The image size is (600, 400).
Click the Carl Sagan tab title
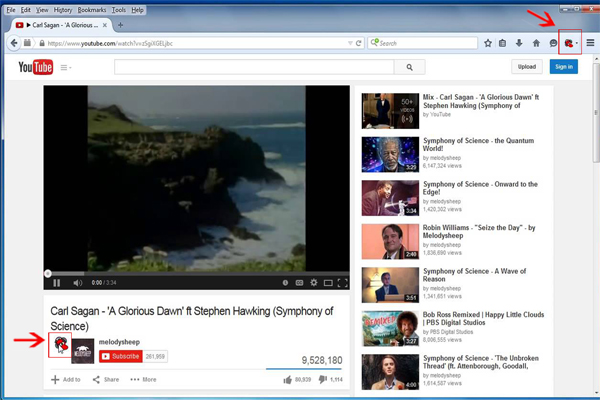[x=65, y=25]
